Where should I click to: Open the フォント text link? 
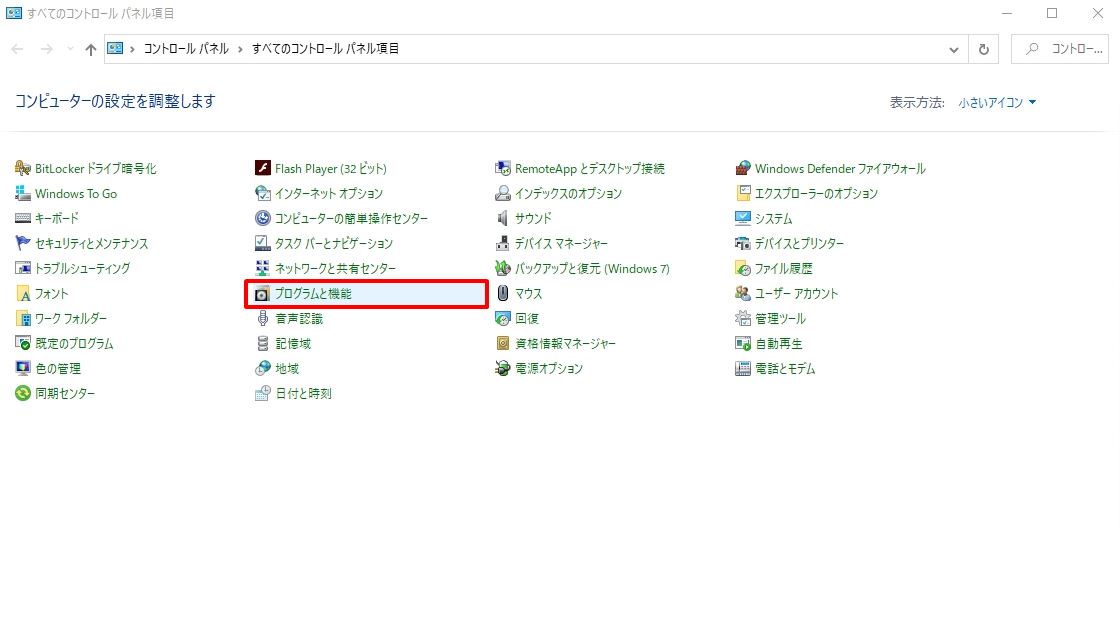coord(51,293)
